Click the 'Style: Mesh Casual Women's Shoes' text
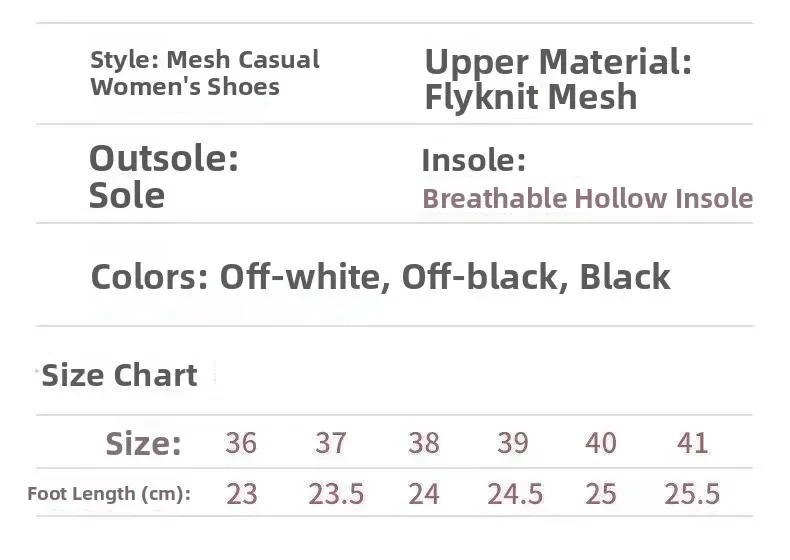The width and height of the screenshot is (790, 560). pyautogui.click(x=204, y=73)
